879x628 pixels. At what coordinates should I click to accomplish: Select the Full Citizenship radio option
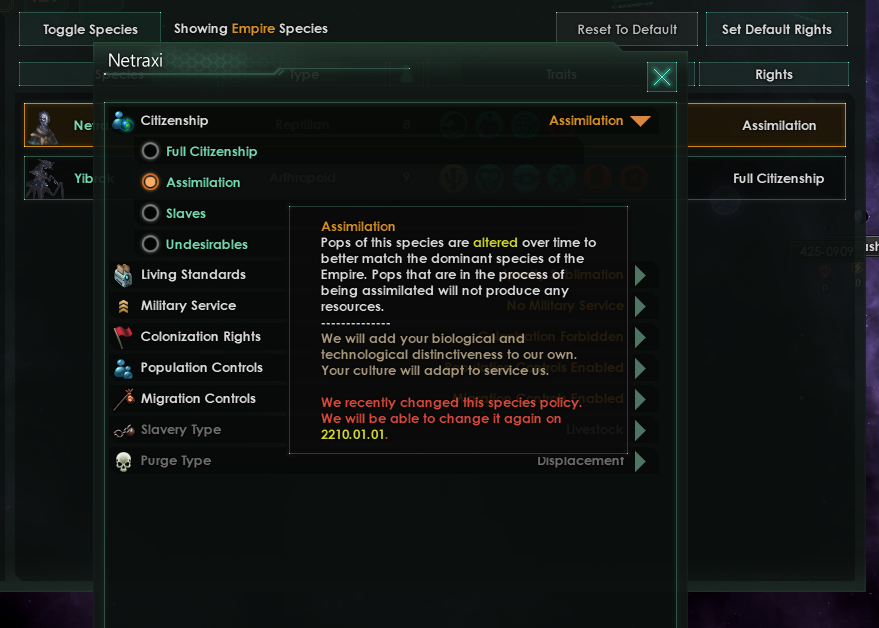tap(151, 152)
